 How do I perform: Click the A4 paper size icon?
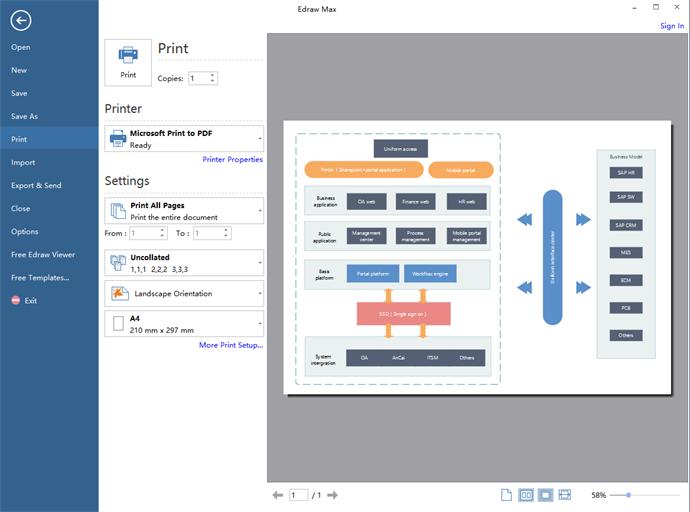[x=118, y=323]
